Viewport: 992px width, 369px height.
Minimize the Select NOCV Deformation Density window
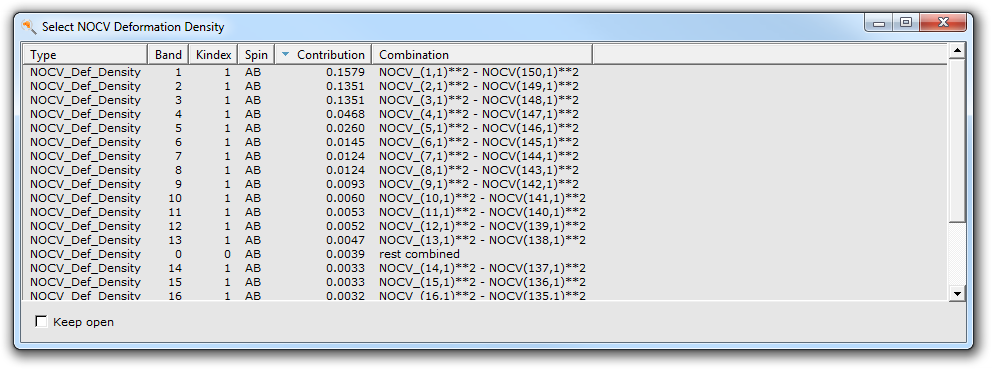[x=879, y=24]
